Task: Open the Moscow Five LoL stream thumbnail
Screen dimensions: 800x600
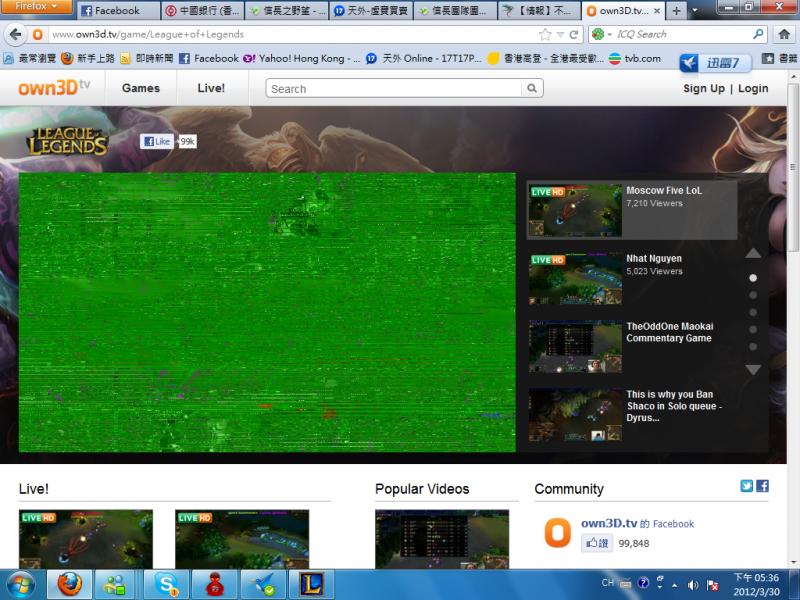Action: [575, 209]
